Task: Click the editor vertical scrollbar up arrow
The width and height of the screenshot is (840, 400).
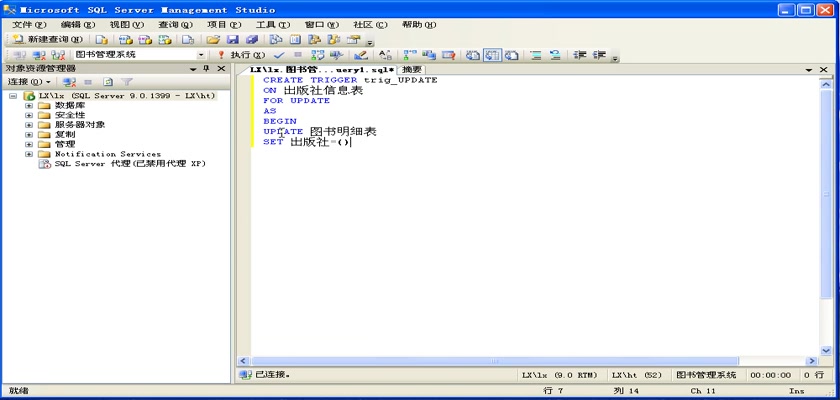Action: 826,84
